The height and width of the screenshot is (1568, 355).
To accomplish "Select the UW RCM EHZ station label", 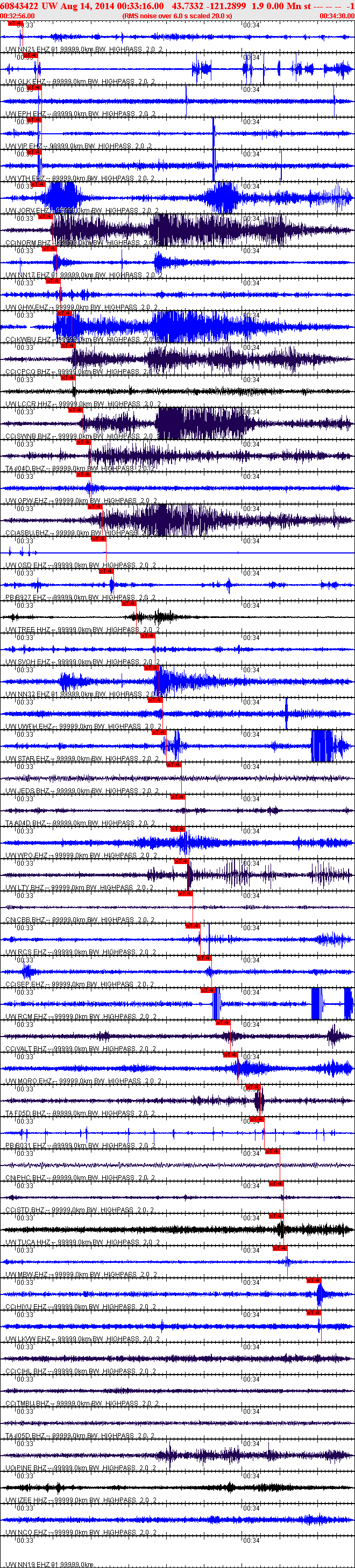I will (x=80, y=1017).
